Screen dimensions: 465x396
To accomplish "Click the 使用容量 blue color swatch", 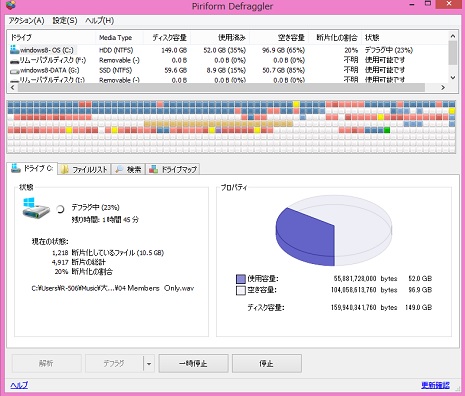I will (241, 279).
